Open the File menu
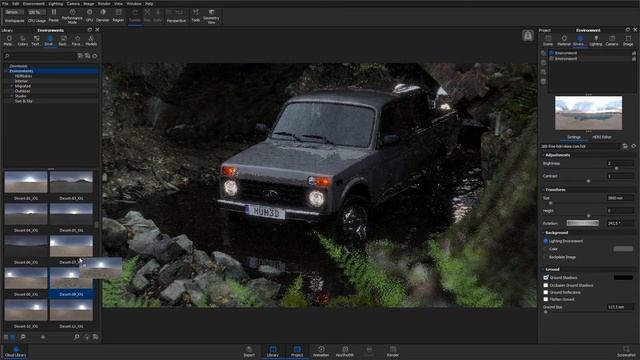This screenshot has height=360, width=640. [x=5, y=4]
